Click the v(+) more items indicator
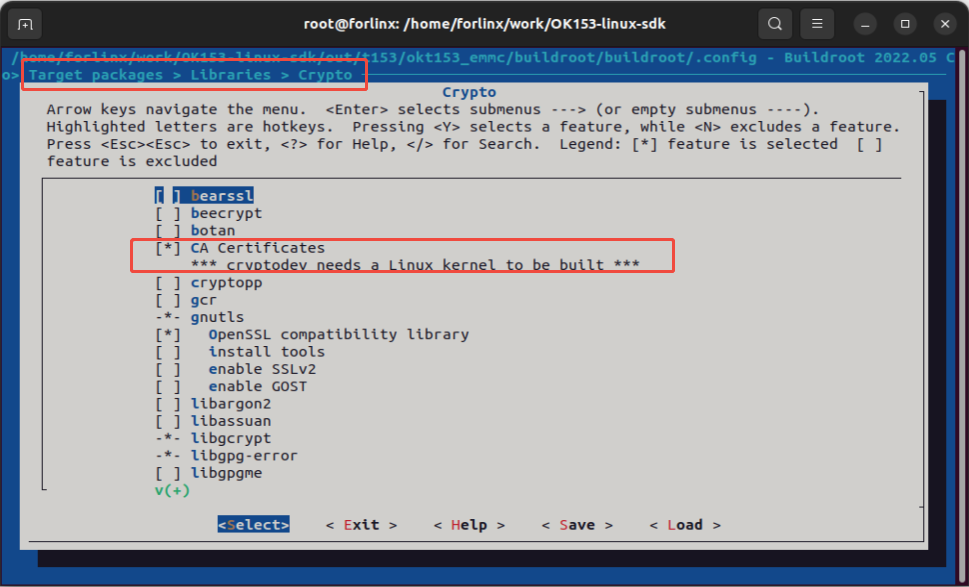969x587 pixels. (x=172, y=490)
